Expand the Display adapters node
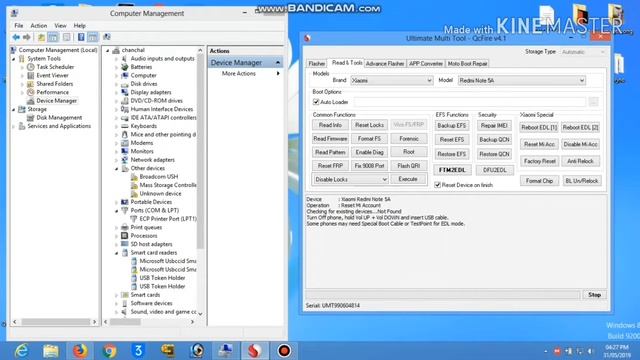 pyautogui.click(x=116, y=93)
